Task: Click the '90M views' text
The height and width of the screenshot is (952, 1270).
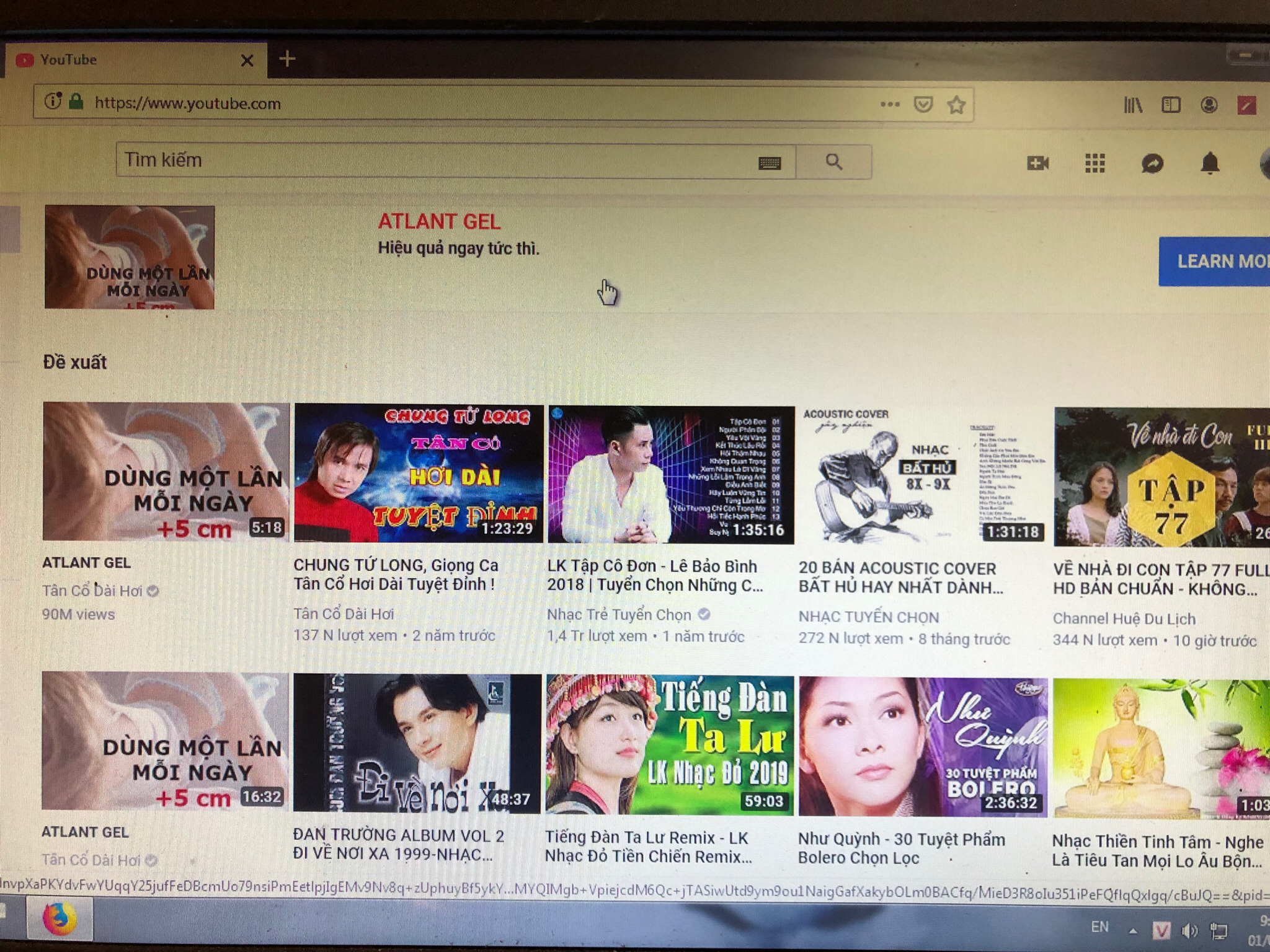Action: point(78,614)
